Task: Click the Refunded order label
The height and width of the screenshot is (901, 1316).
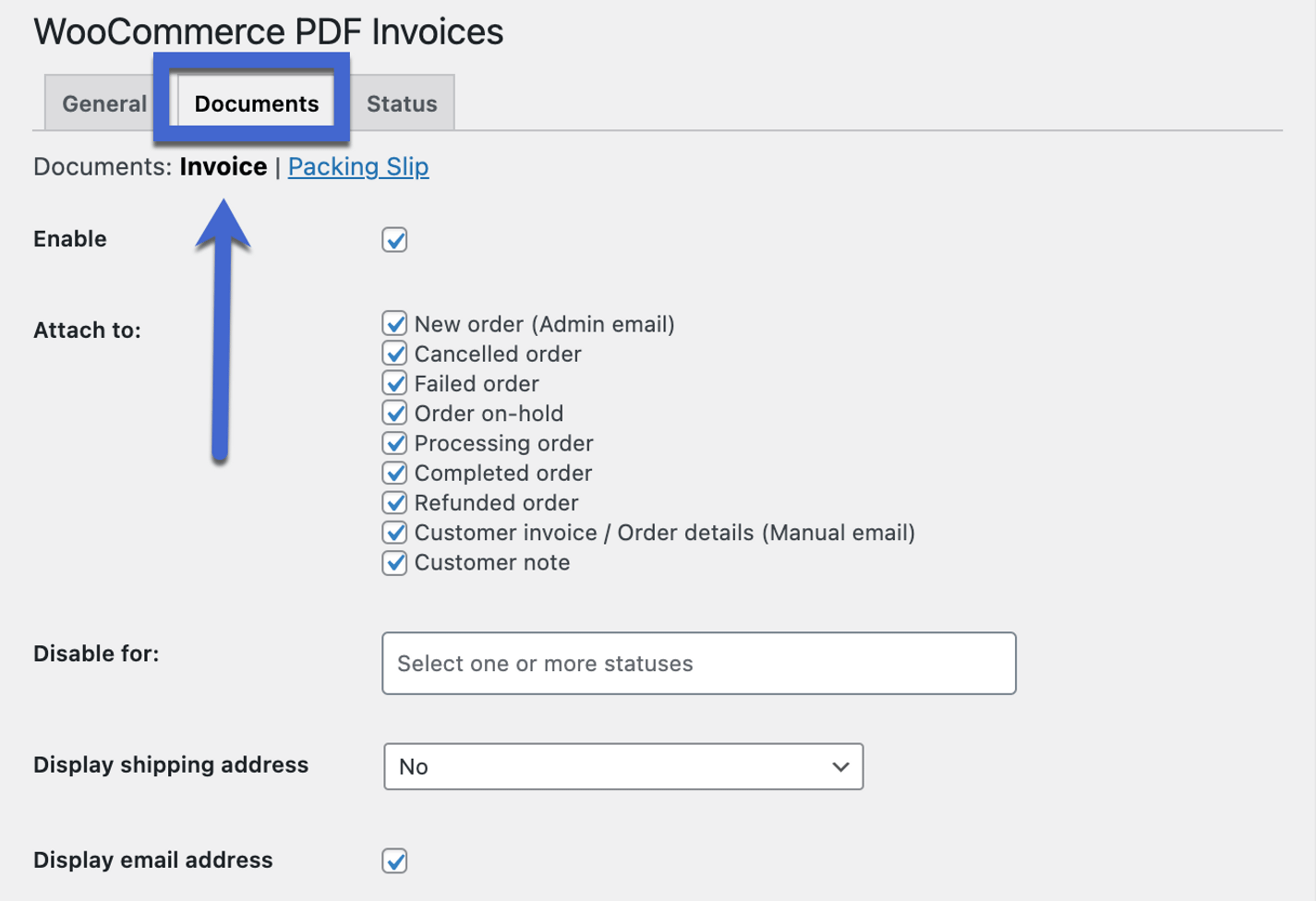Action: point(497,502)
